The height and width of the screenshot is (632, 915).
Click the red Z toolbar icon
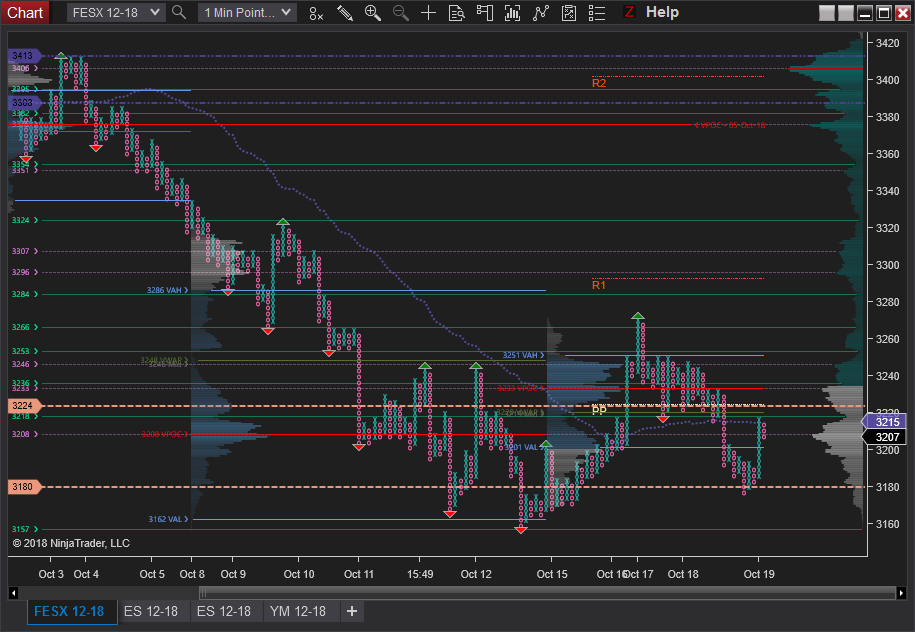[x=629, y=12]
